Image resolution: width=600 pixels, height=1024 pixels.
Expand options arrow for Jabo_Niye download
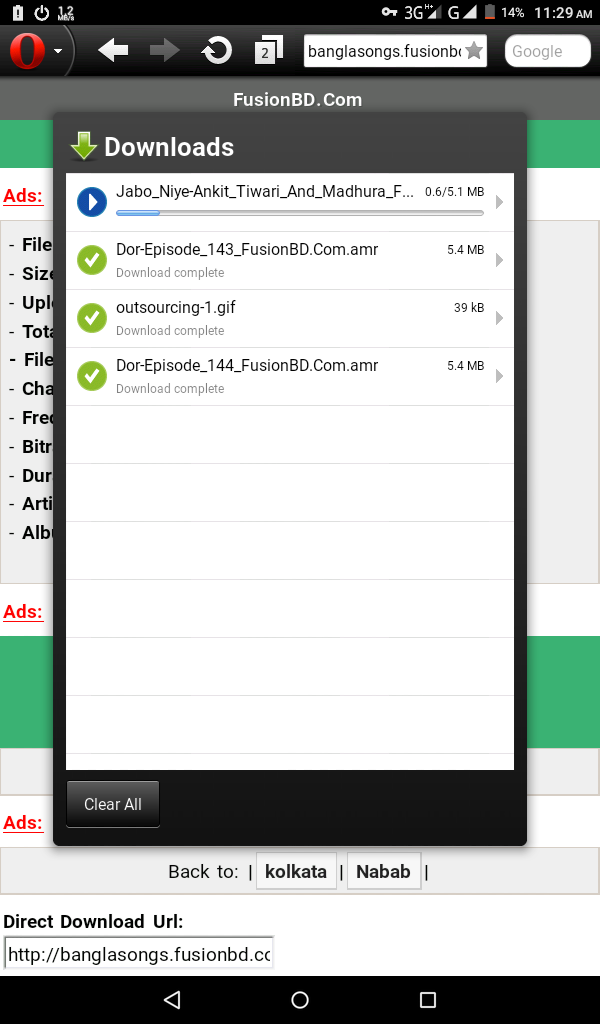[x=499, y=202]
